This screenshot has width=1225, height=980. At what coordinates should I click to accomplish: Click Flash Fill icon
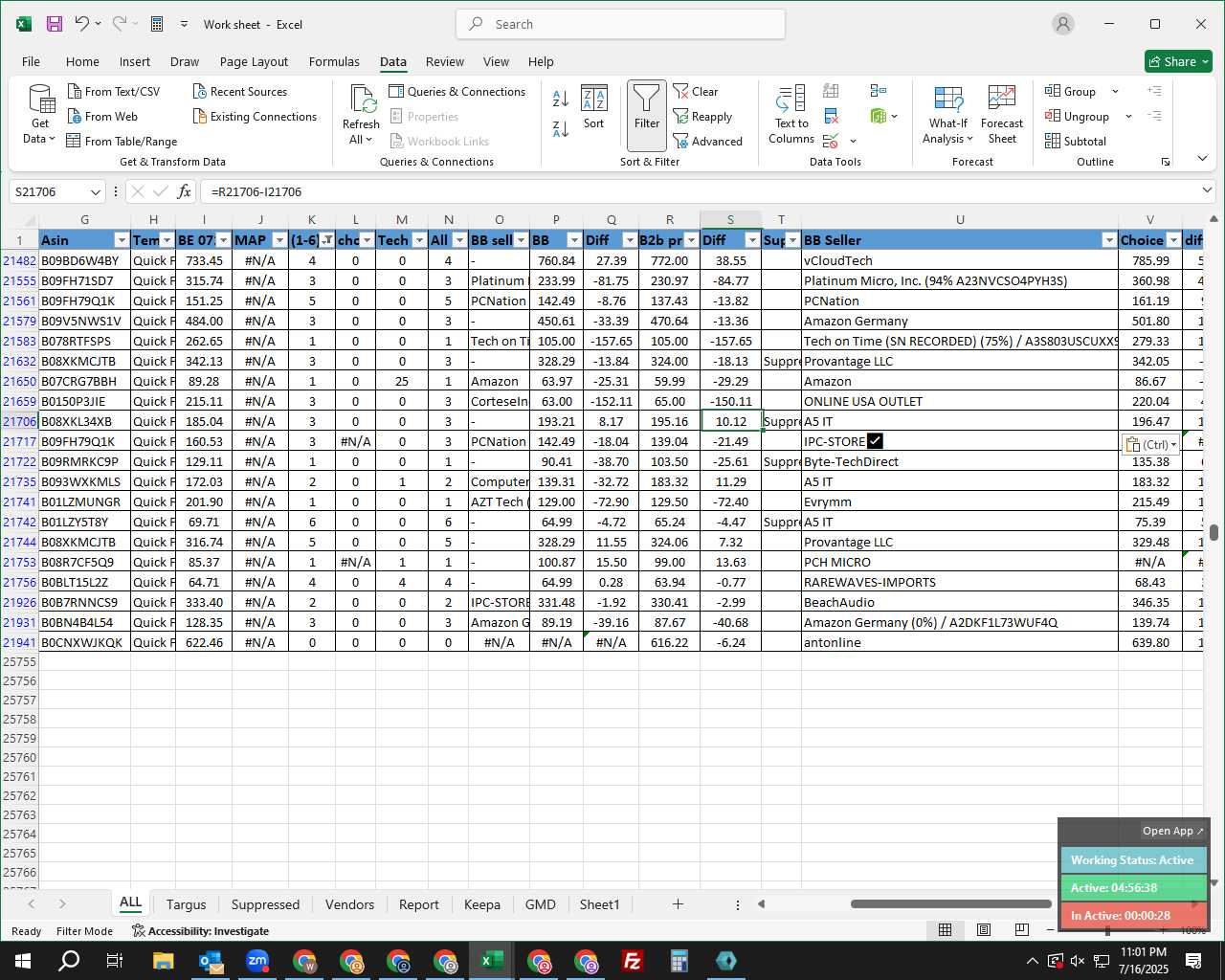click(x=831, y=91)
